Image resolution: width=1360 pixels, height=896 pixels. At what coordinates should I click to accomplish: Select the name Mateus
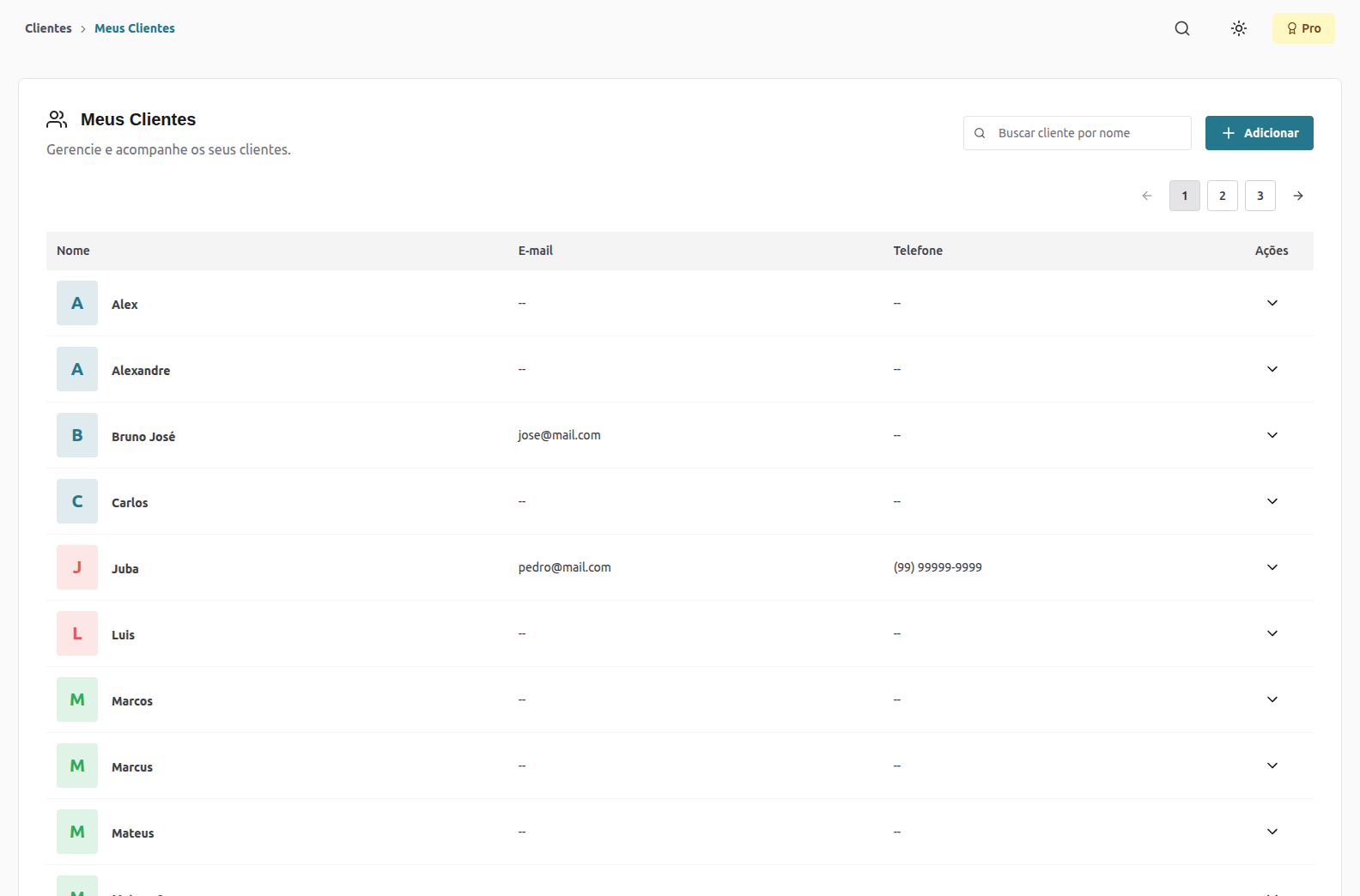point(133,833)
